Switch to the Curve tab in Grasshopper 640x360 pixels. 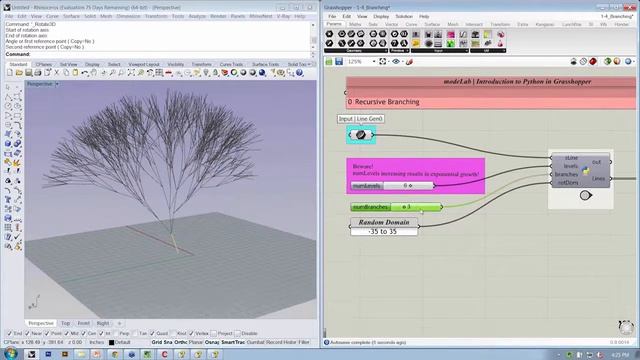pos(411,24)
